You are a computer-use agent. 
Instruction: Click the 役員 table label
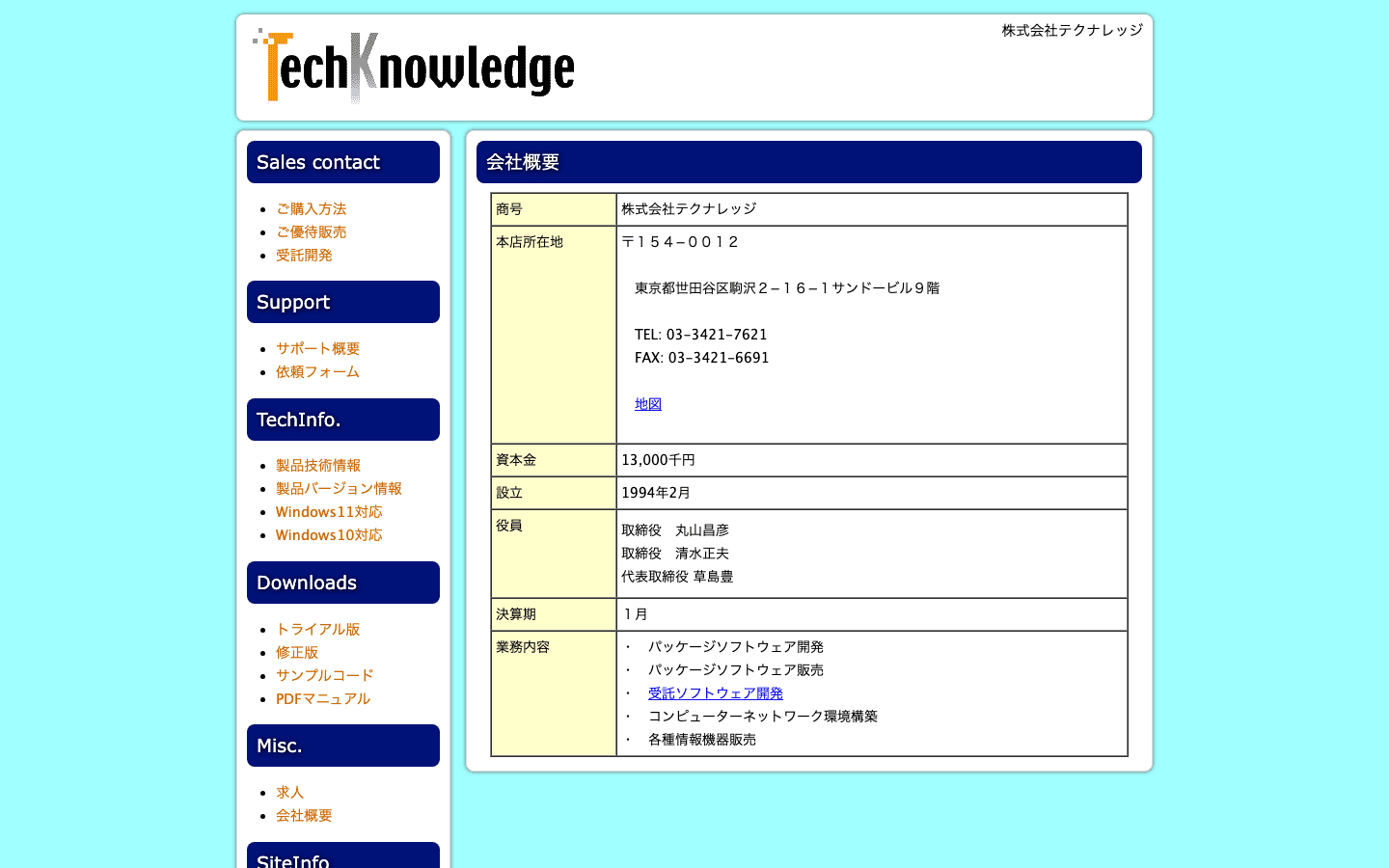pyautogui.click(x=509, y=526)
